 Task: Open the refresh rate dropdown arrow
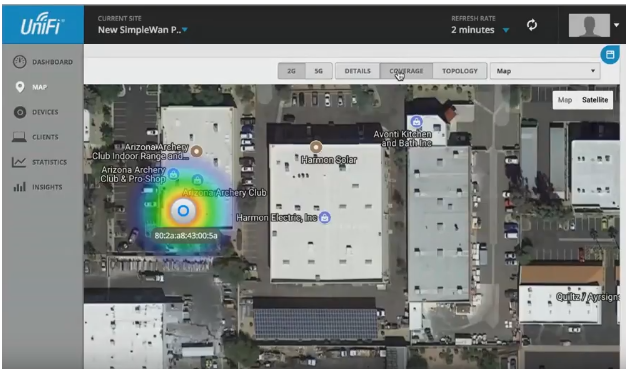click(506, 30)
